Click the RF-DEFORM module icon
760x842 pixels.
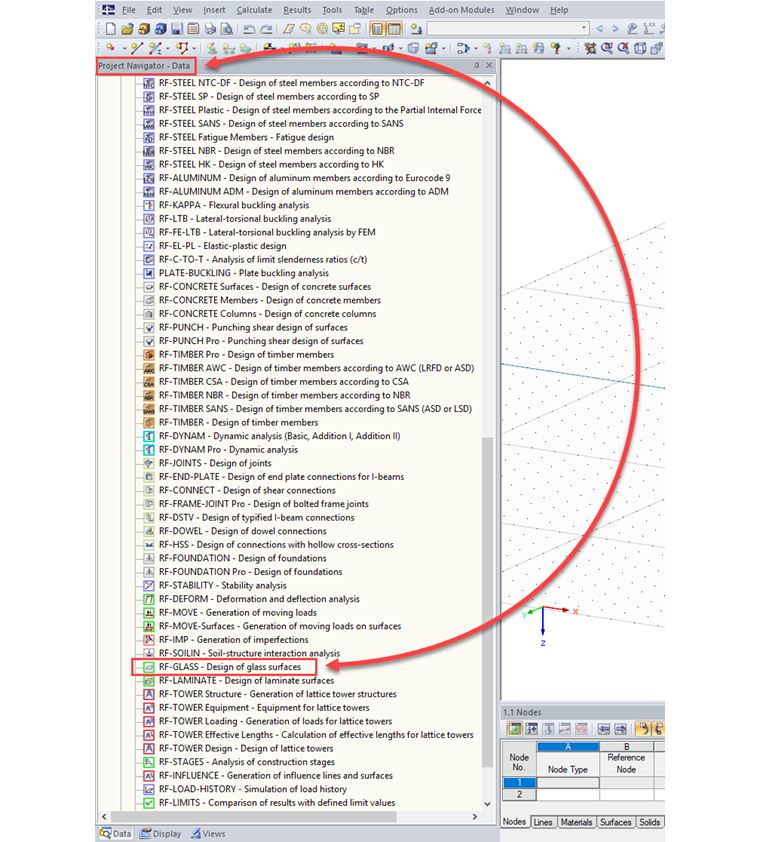pos(149,599)
